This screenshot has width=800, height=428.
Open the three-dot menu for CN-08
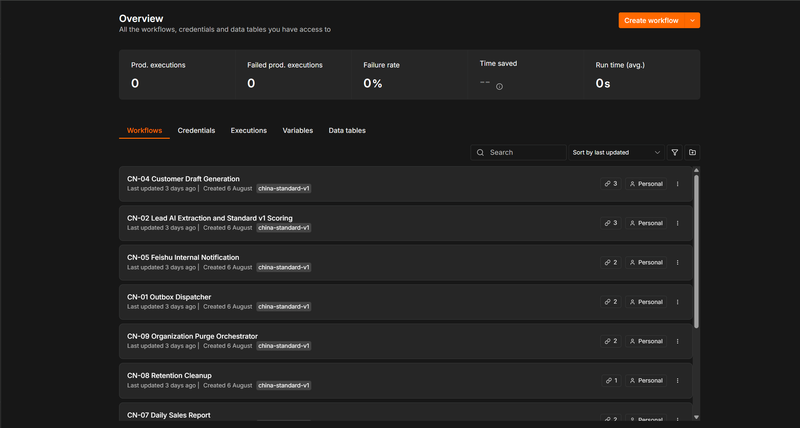678,381
